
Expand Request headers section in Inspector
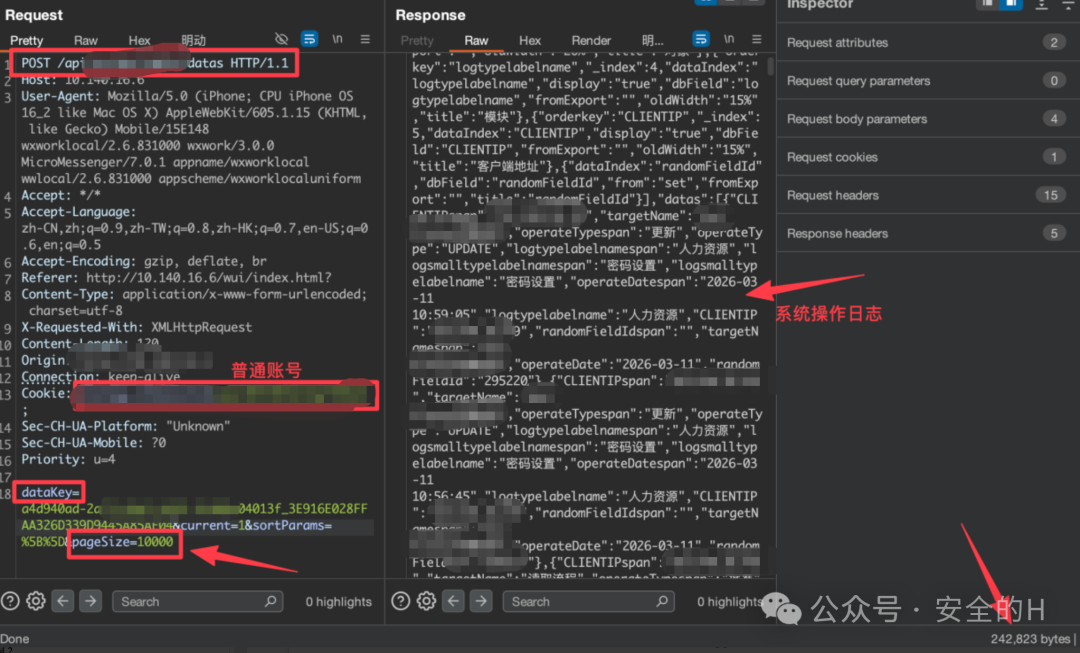pos(927,196)
